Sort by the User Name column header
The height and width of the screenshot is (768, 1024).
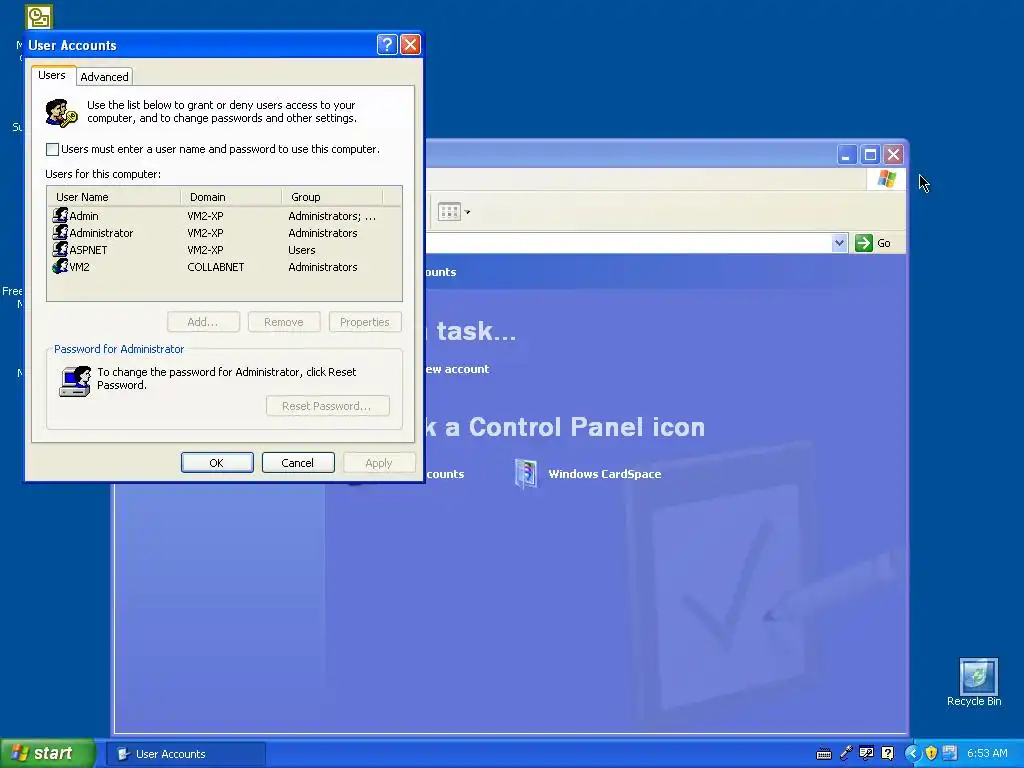coord(114,197)
